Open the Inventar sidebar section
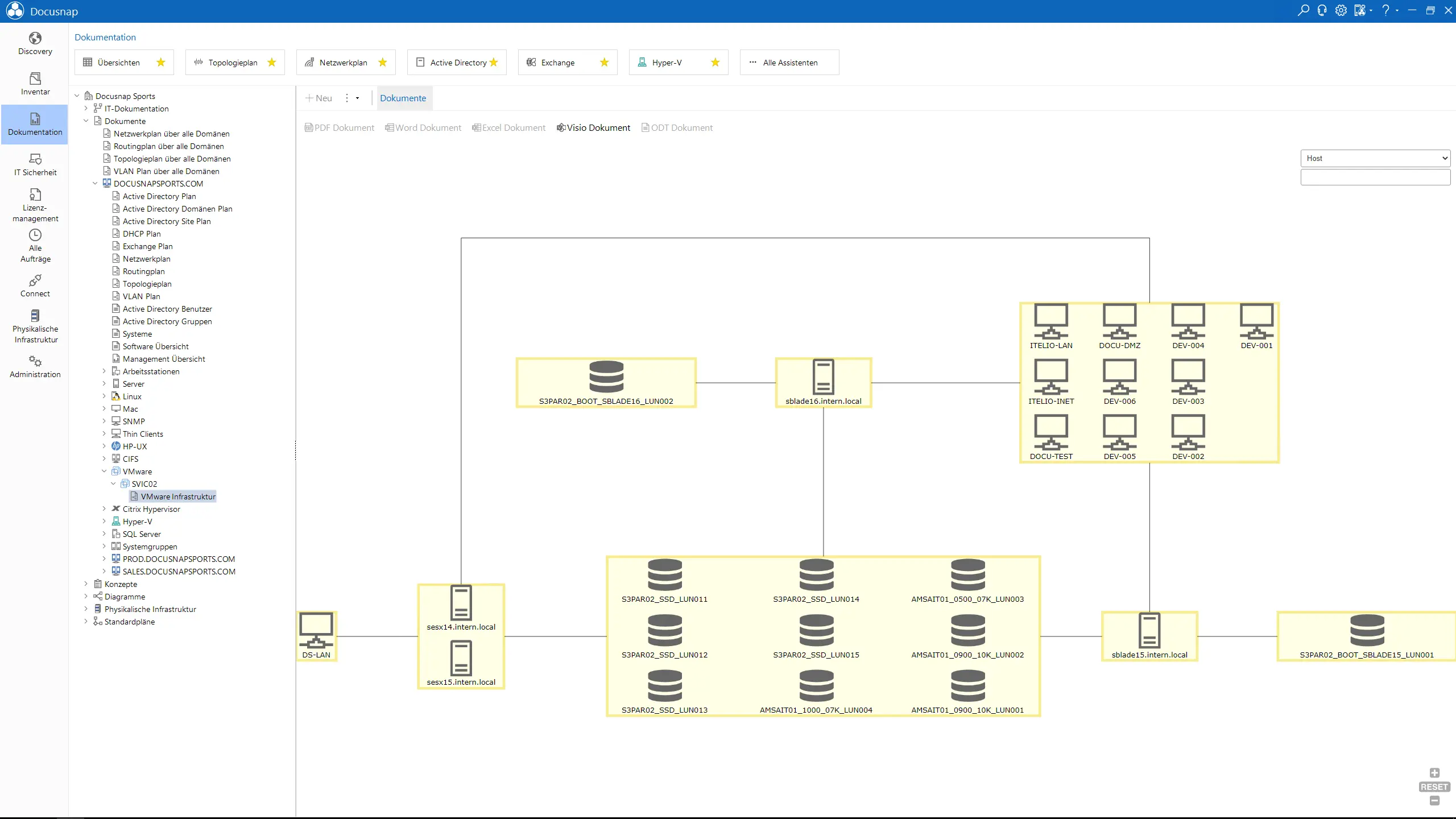This screenshot has width=1456, height=819. point(35,84)
